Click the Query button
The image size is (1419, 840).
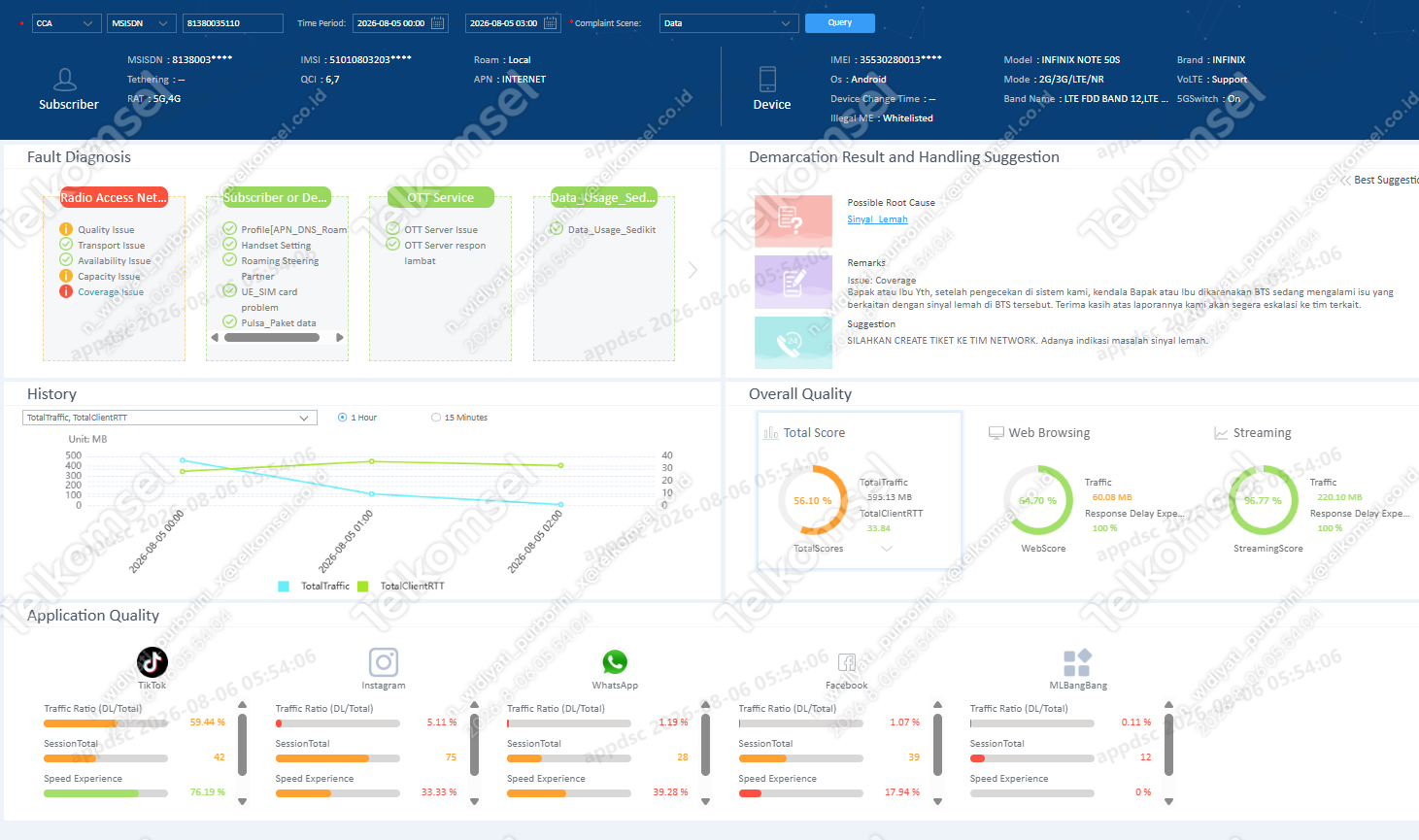pyautogui.click(x=840, y=22)
